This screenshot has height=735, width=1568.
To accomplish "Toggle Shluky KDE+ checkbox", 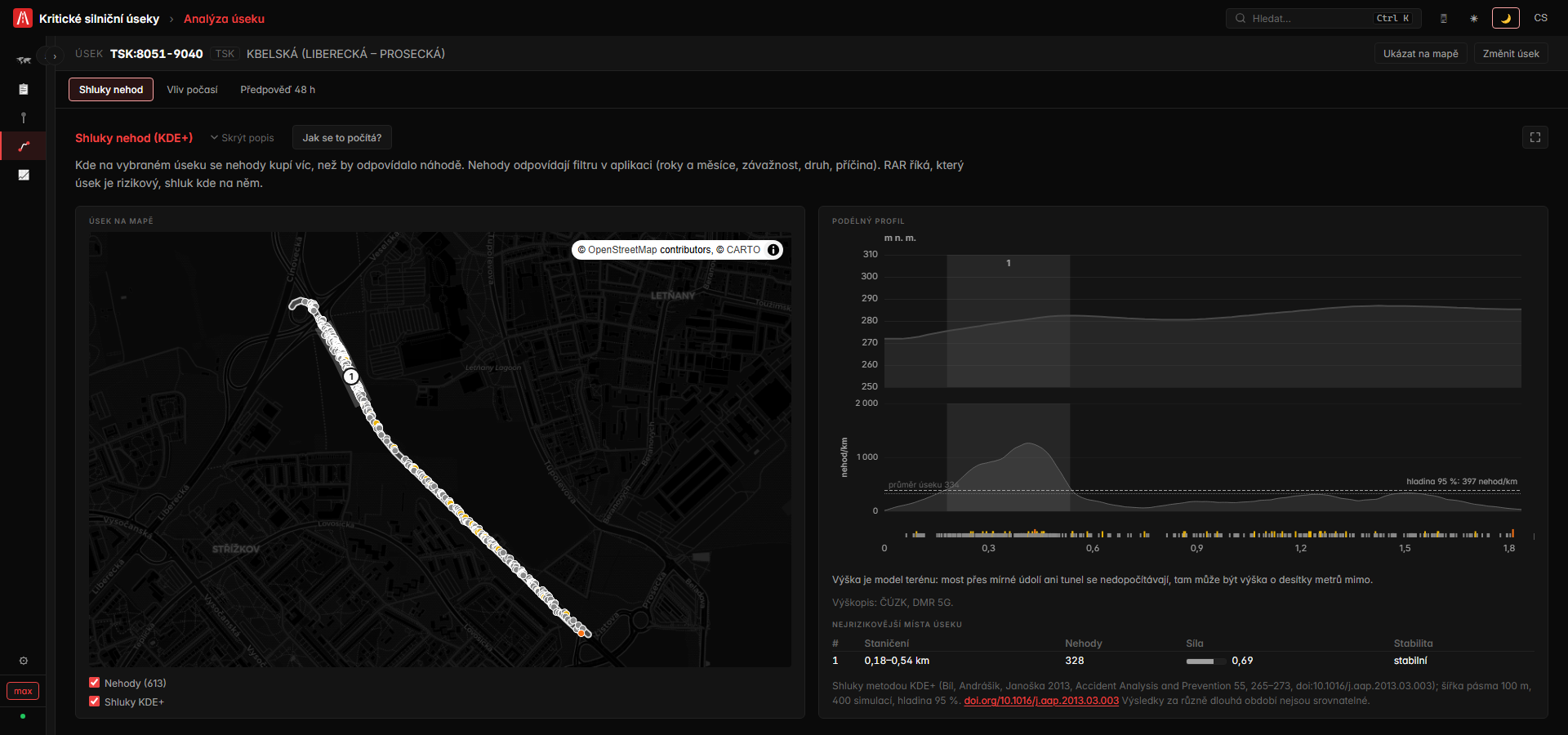I will [x=95, y=702].
